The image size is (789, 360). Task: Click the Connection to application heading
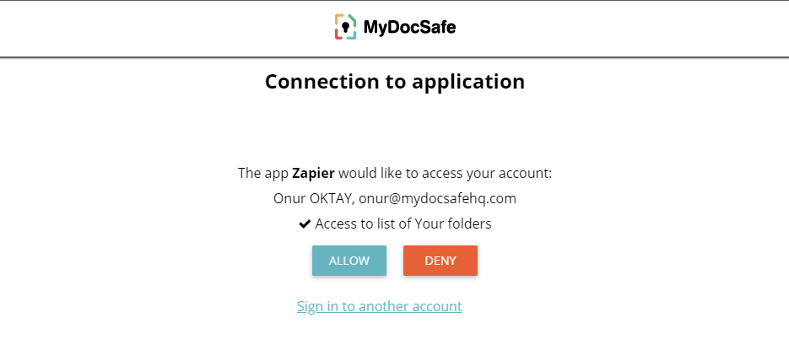[x=395, y=82]
